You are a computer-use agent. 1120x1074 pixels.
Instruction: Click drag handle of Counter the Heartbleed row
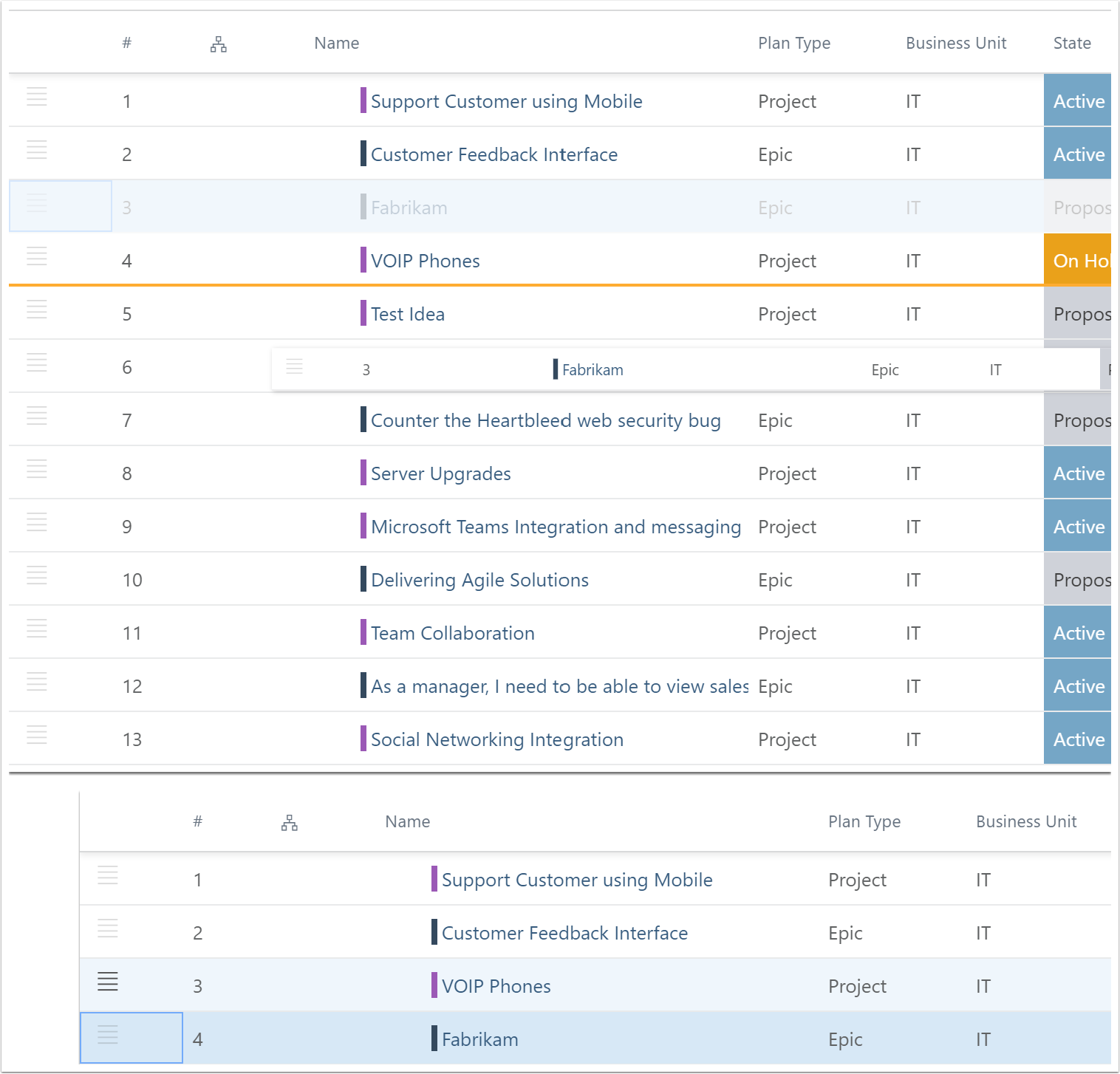[37, 415]
